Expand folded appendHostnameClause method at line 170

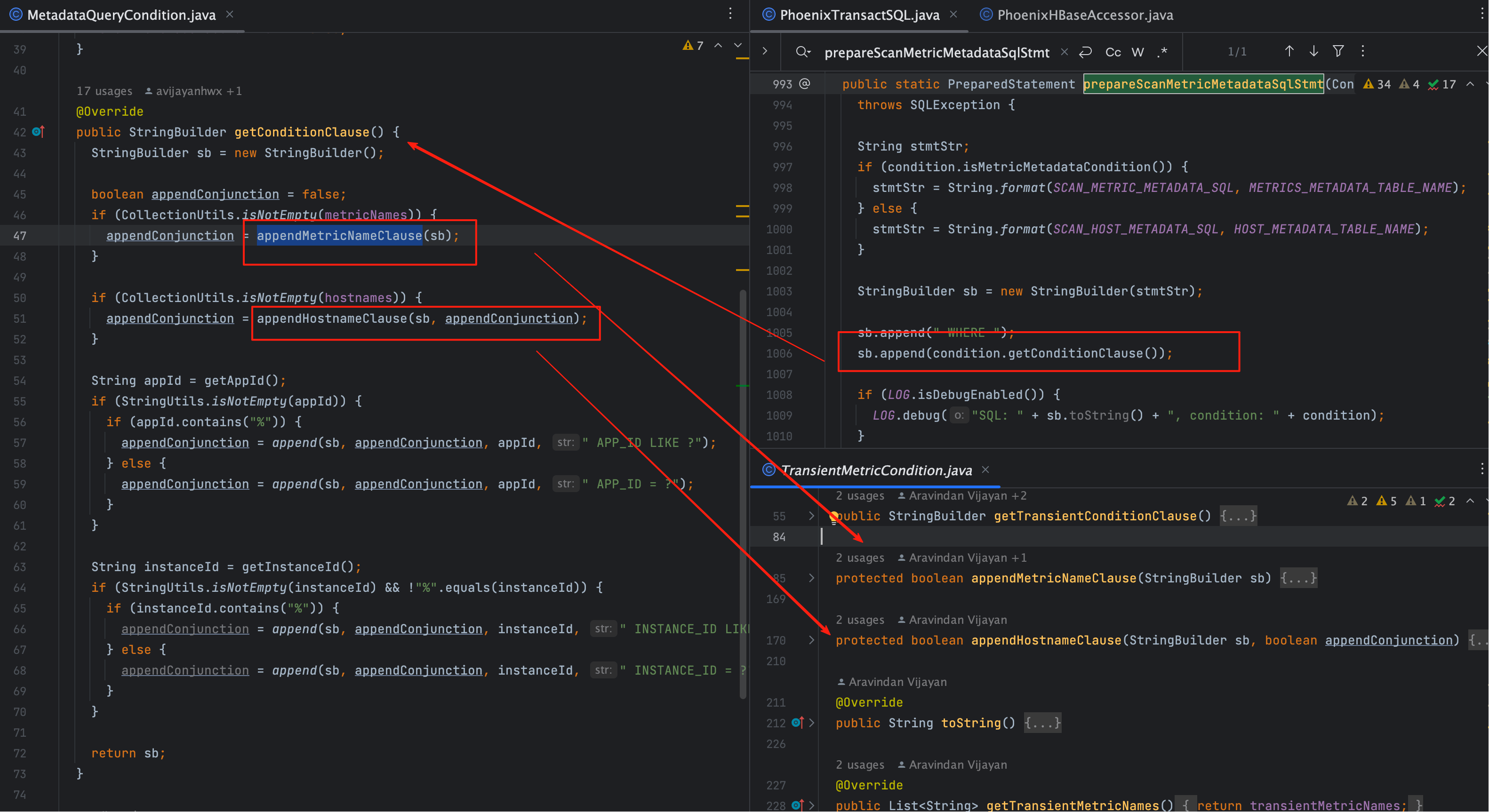click(x=811, y=640)
